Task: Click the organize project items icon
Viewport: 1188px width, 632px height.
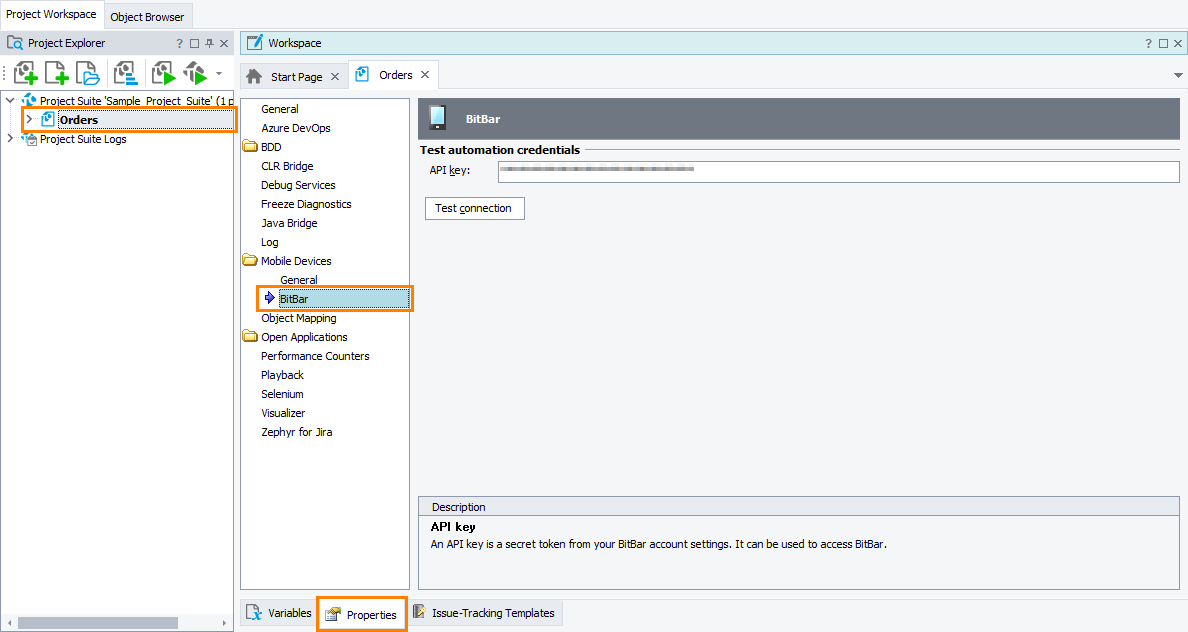Action: 124,72
